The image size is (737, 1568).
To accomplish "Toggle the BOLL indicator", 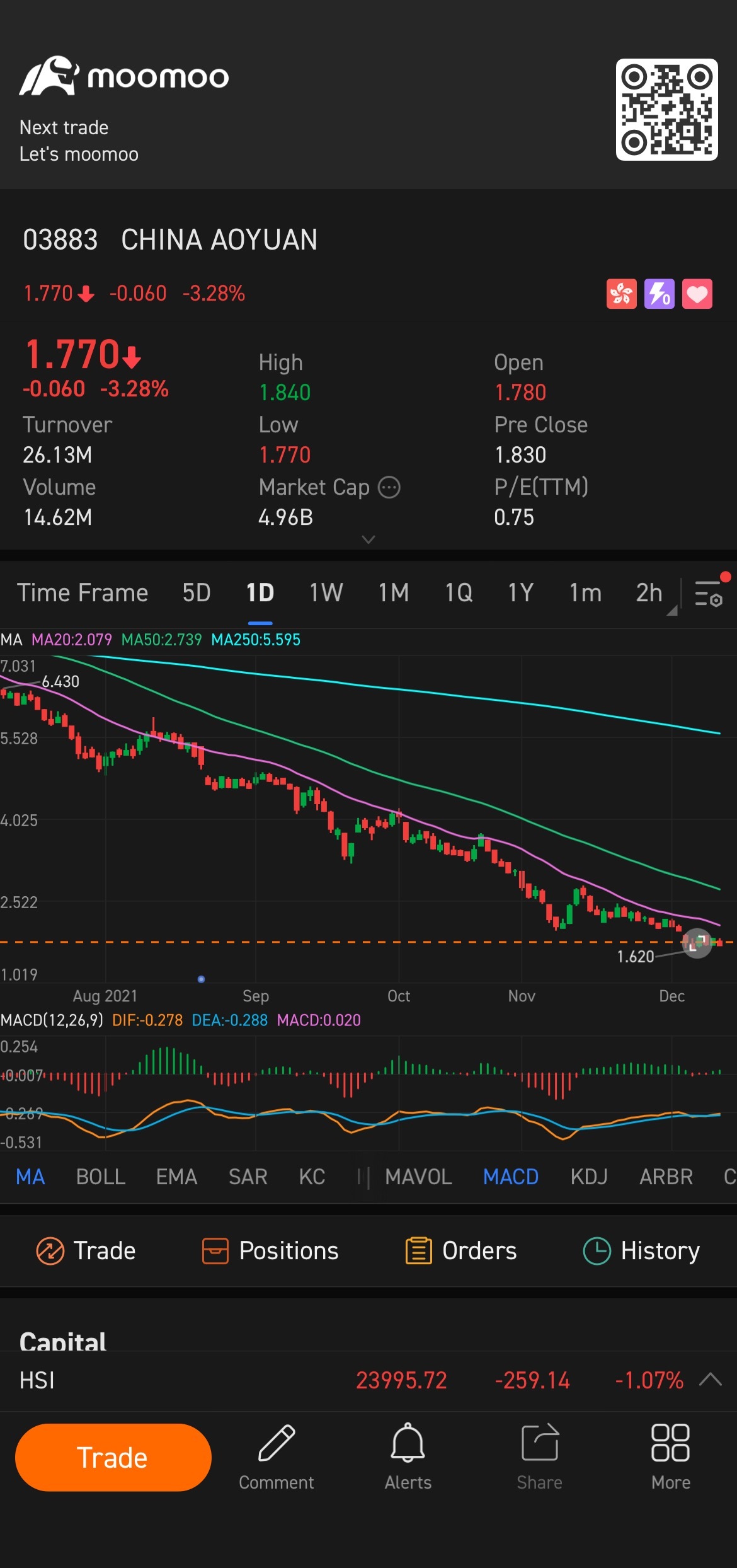I will (x=101, y=1177).
